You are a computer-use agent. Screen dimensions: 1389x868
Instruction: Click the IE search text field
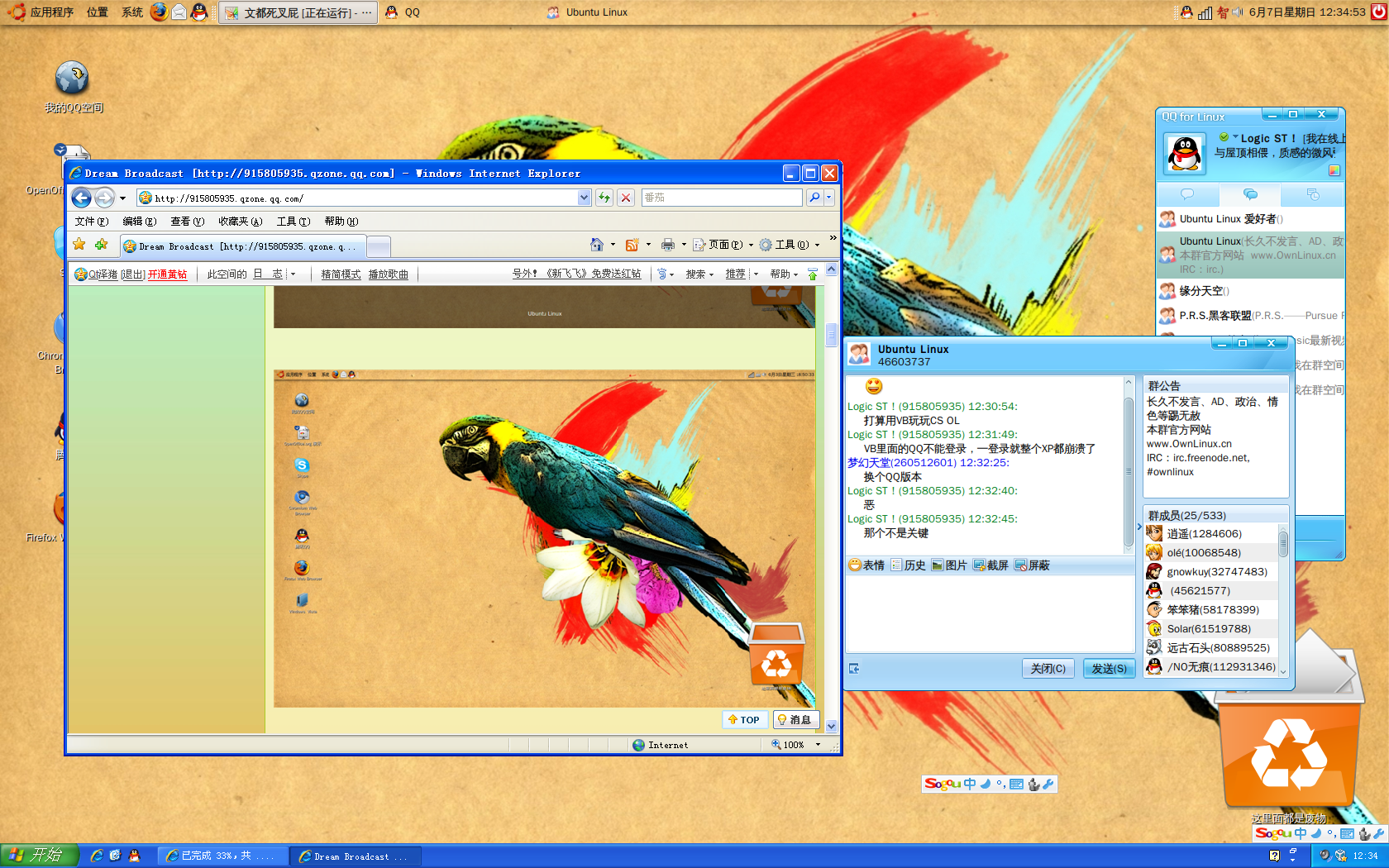722,198
